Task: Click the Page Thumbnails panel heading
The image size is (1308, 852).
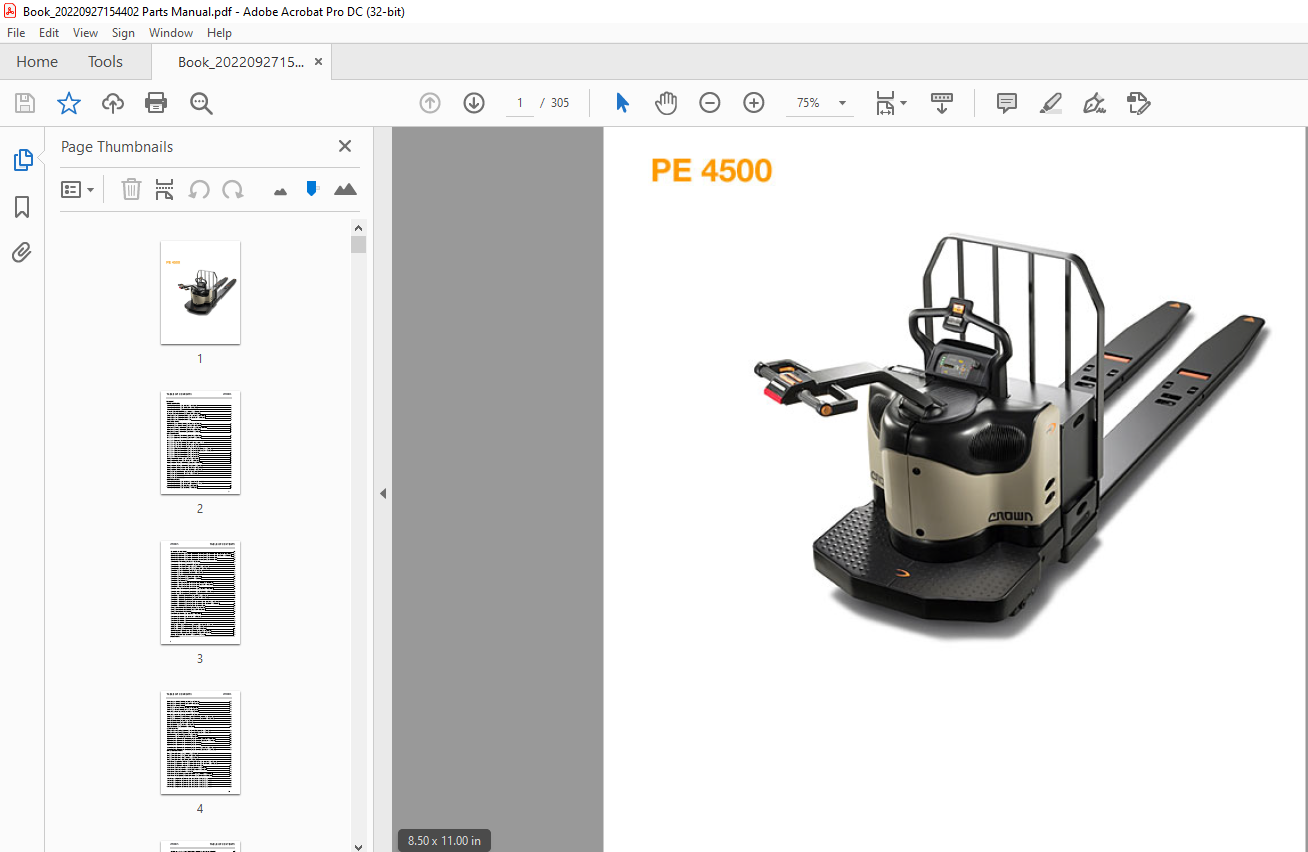Action: coord(117,147)
